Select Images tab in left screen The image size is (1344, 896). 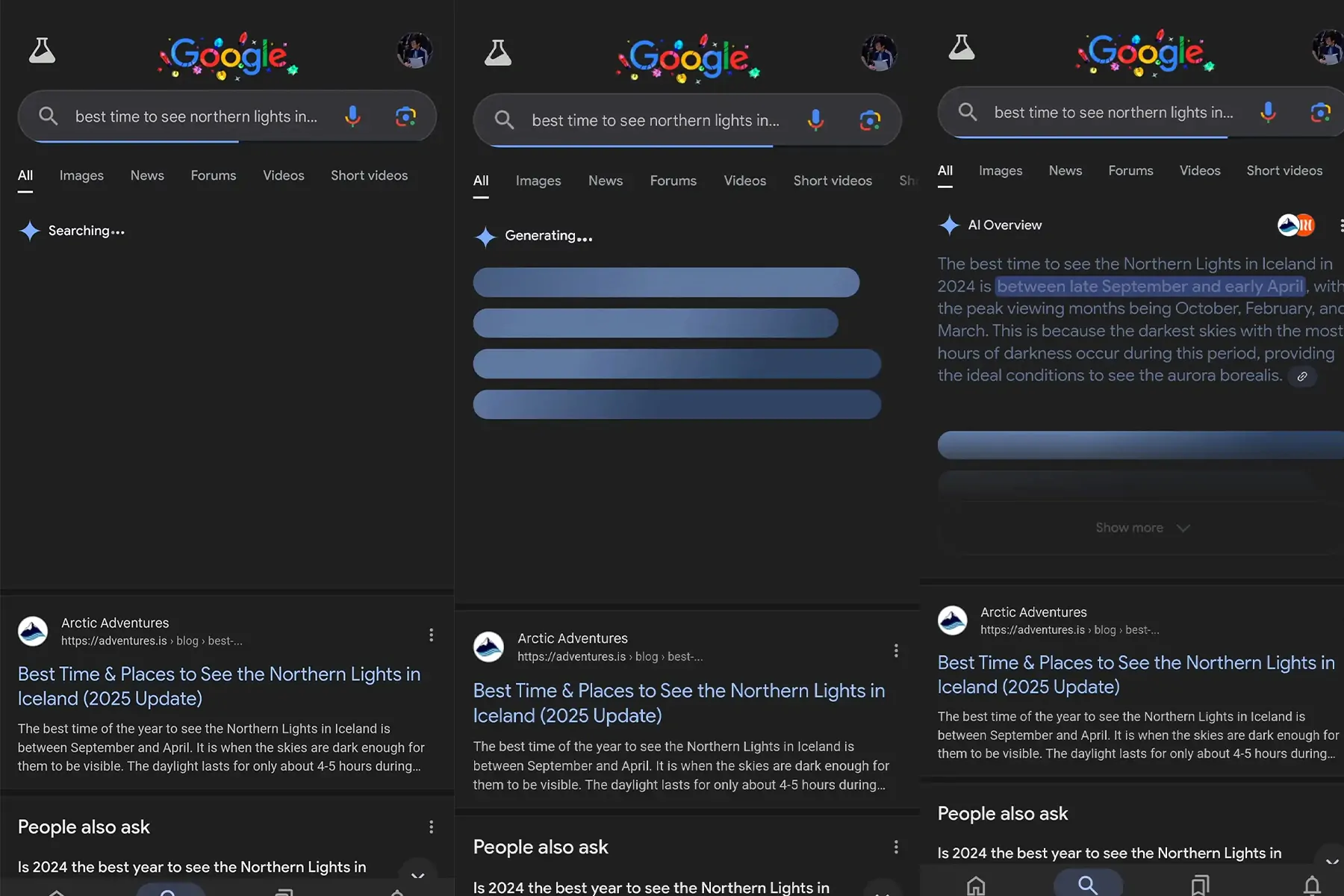tap(81, 175)
